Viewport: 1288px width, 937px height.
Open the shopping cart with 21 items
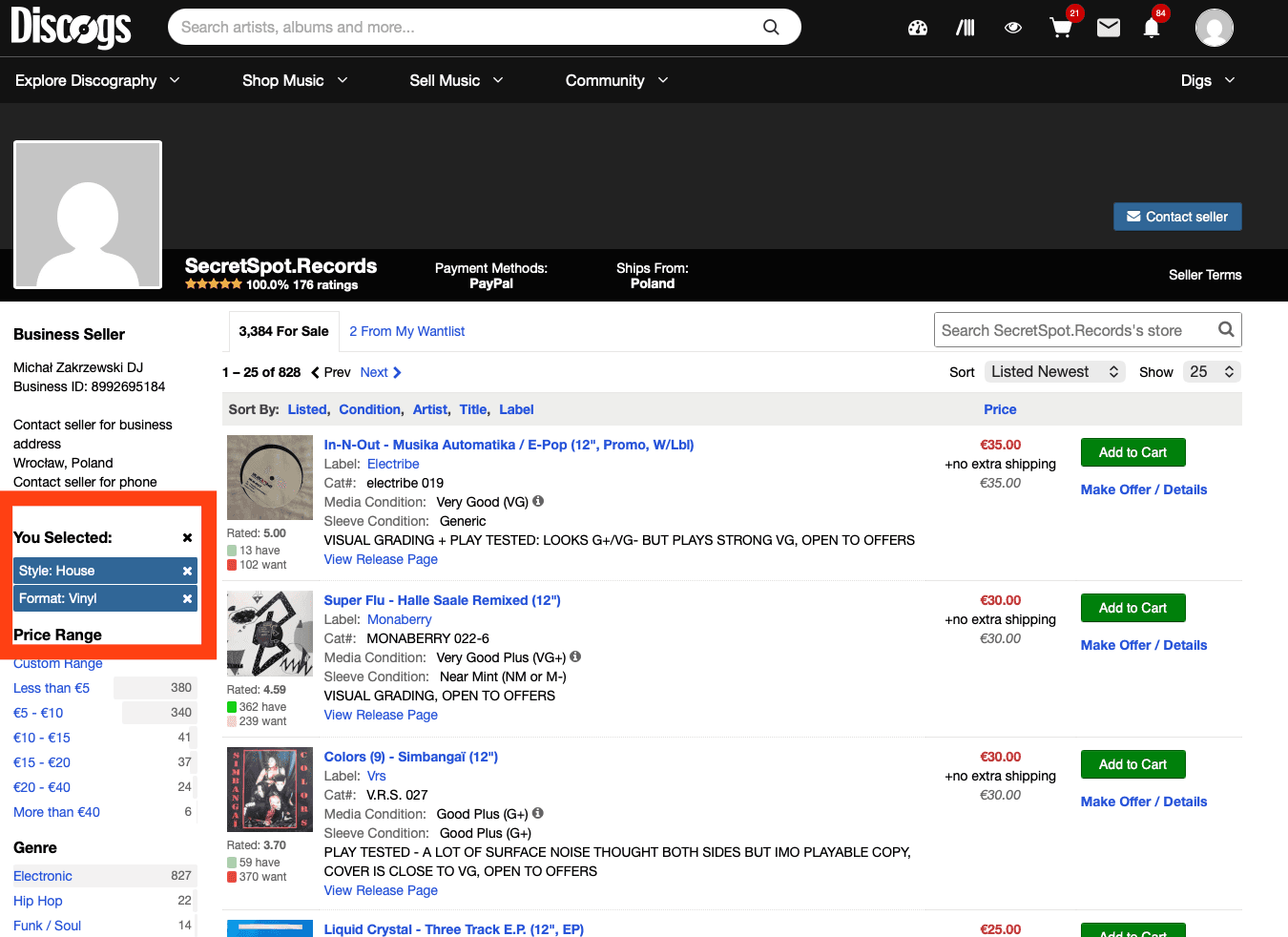point(1060,28)
